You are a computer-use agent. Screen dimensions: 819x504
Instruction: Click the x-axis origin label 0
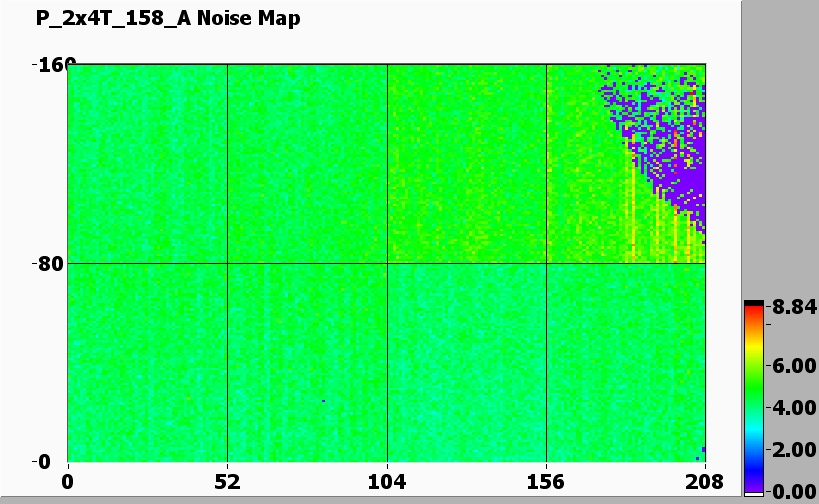[x=68, y=481]
